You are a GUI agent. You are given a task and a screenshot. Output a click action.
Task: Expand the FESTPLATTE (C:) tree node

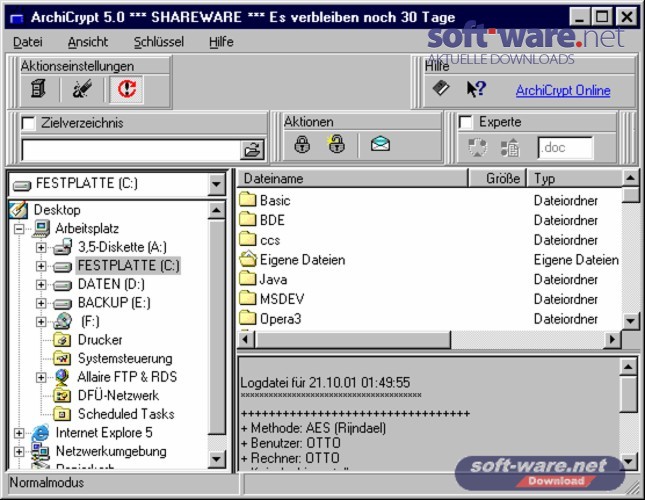coord(41,266)
